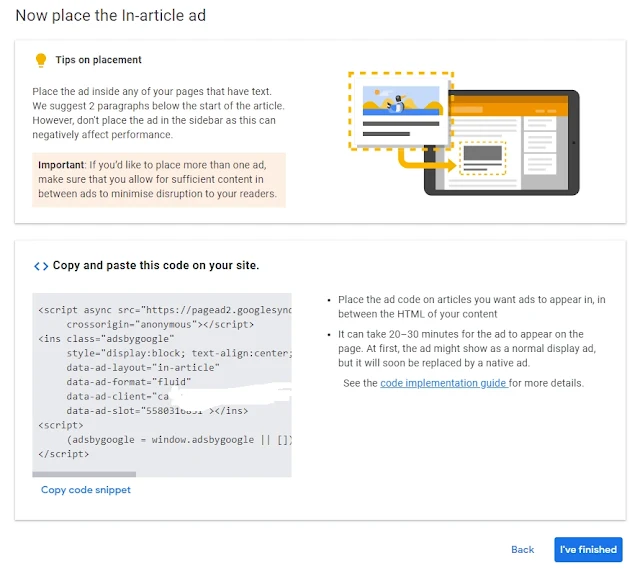This screenshot has width=640, height=576.
Task: Click the crossorigin="anonymous" code line
Action: click(x=160, y=325)
